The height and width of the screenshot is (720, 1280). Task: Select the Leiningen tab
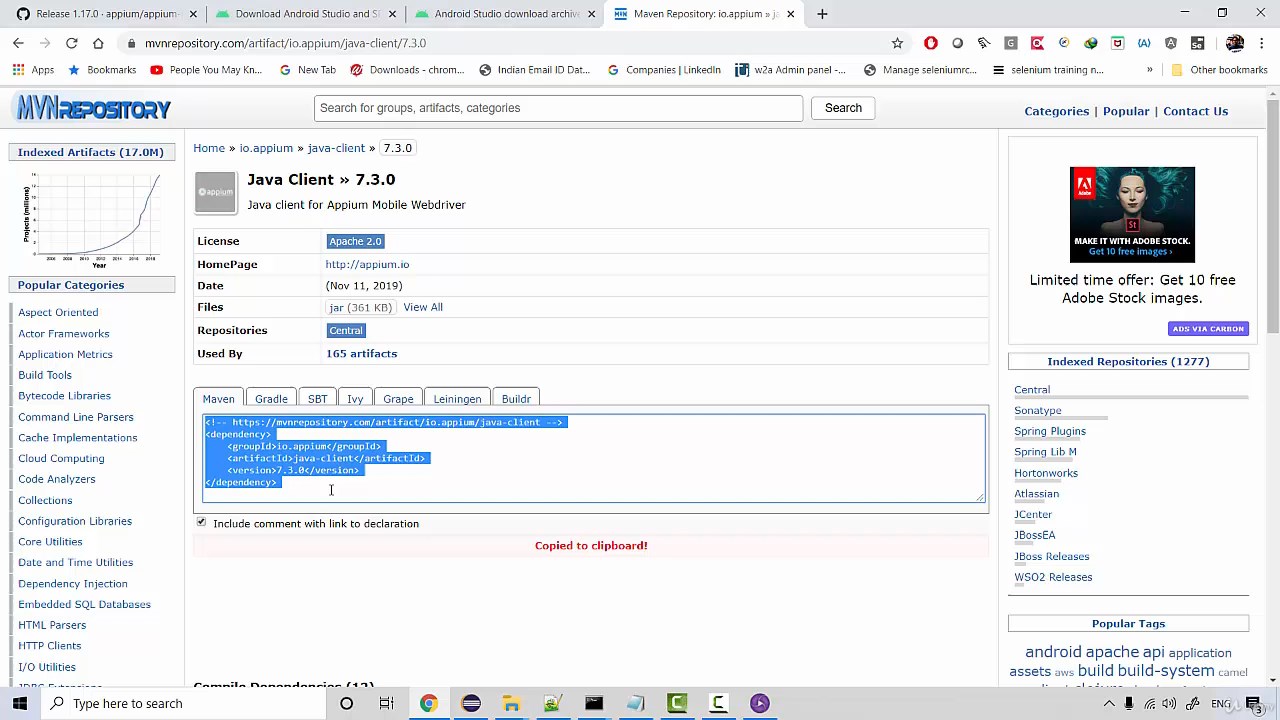pyautogui.click(x=457, y=399)
